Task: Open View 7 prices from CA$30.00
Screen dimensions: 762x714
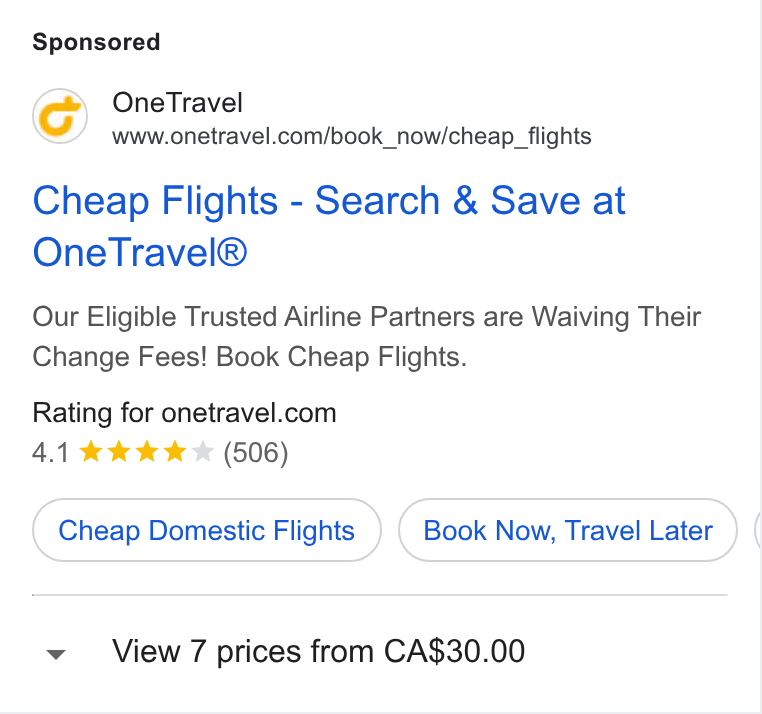Action: tap(318, 651)
